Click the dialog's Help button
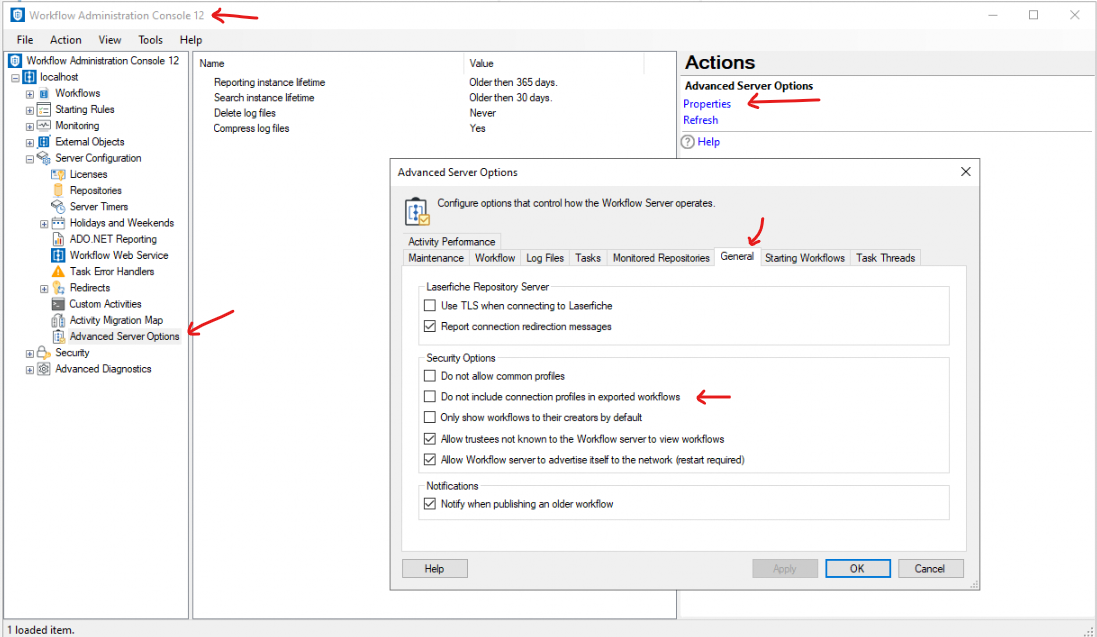Viewport: 1097px width, 637px height. (x=434, y=568)
